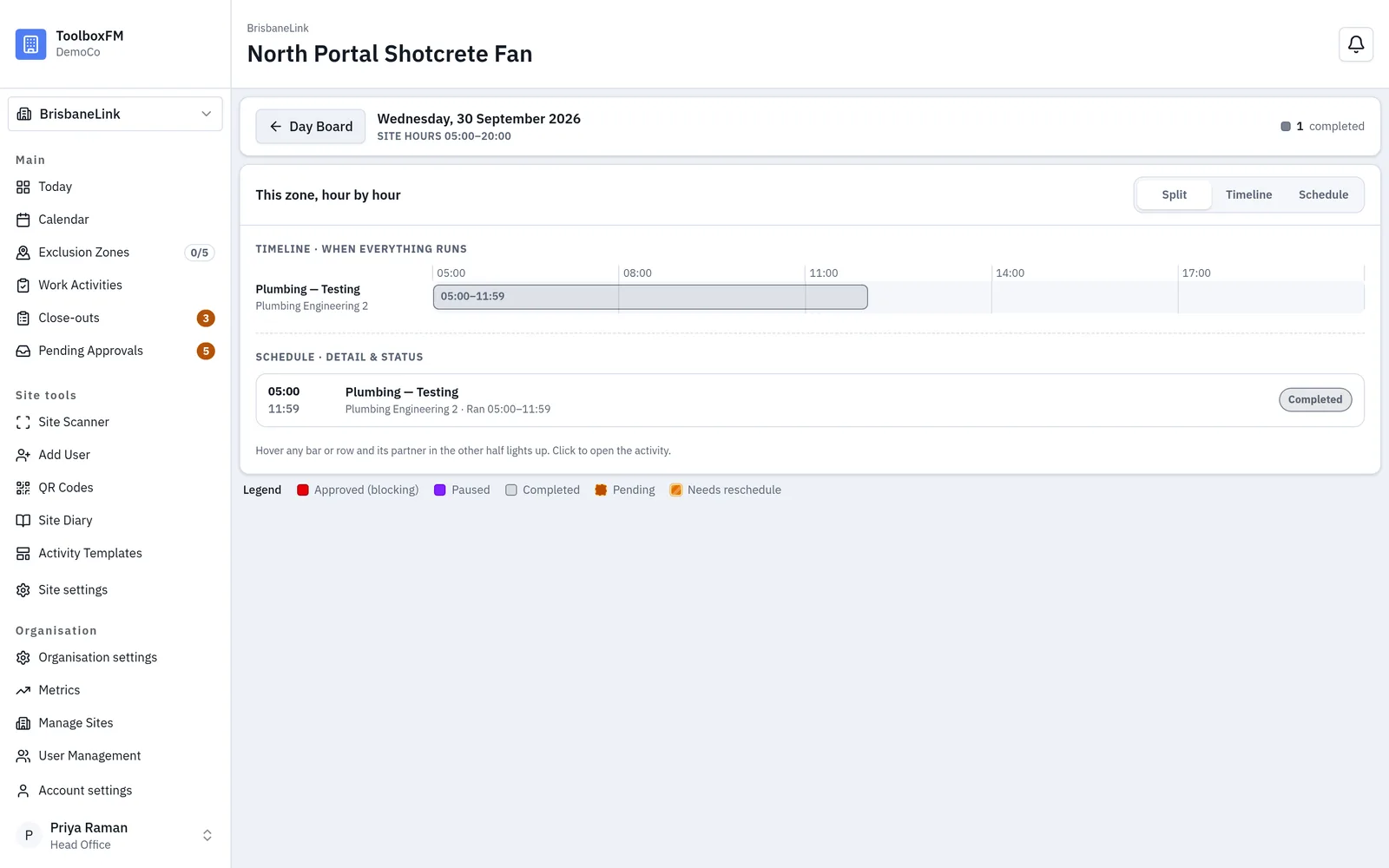Open Close-outs icon in sidebar
The height and width of the screenshot is (868, 1389).
(x=23, y=318)
